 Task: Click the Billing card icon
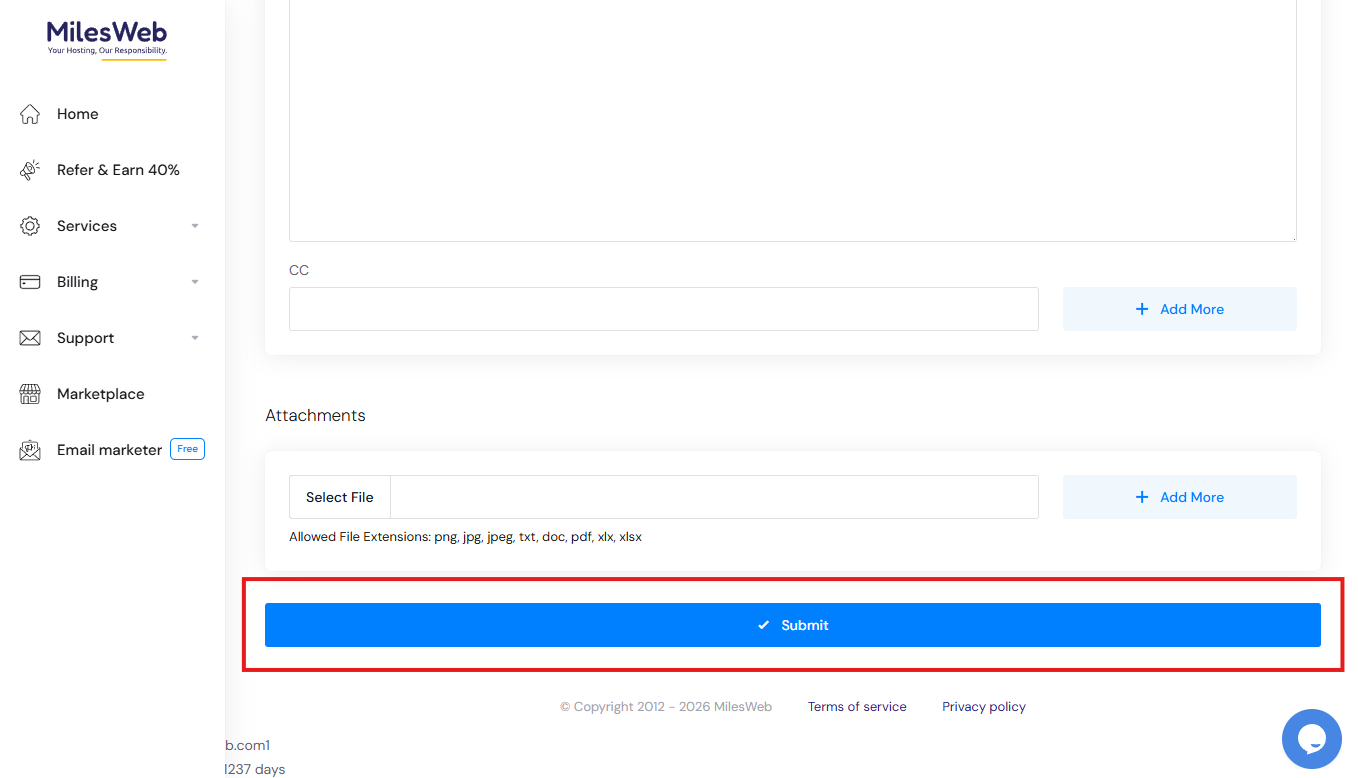pyautogui.click(x=30, y=282)
